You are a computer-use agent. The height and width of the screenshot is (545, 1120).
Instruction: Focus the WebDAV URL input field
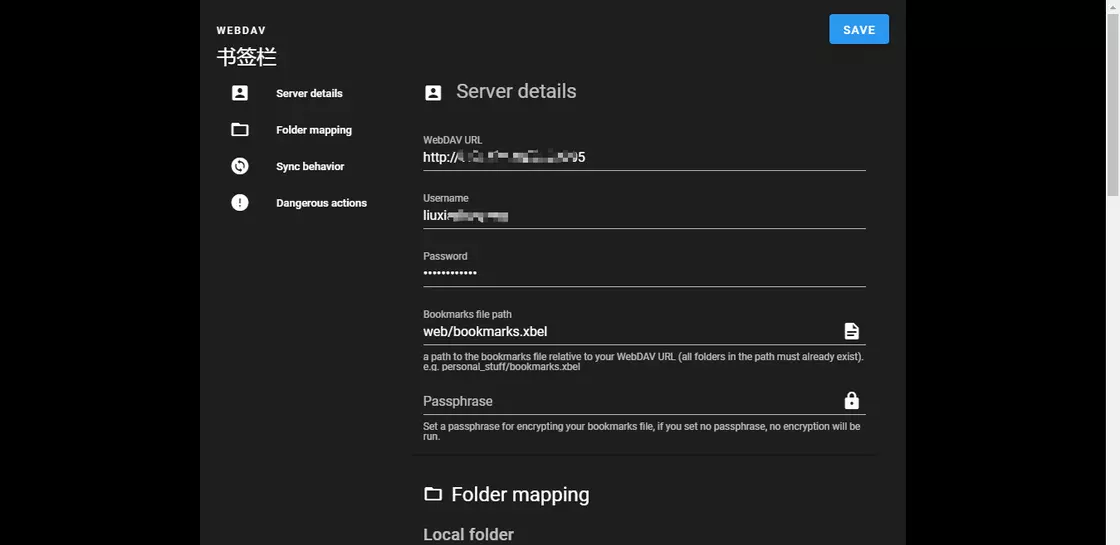(644, 157)
